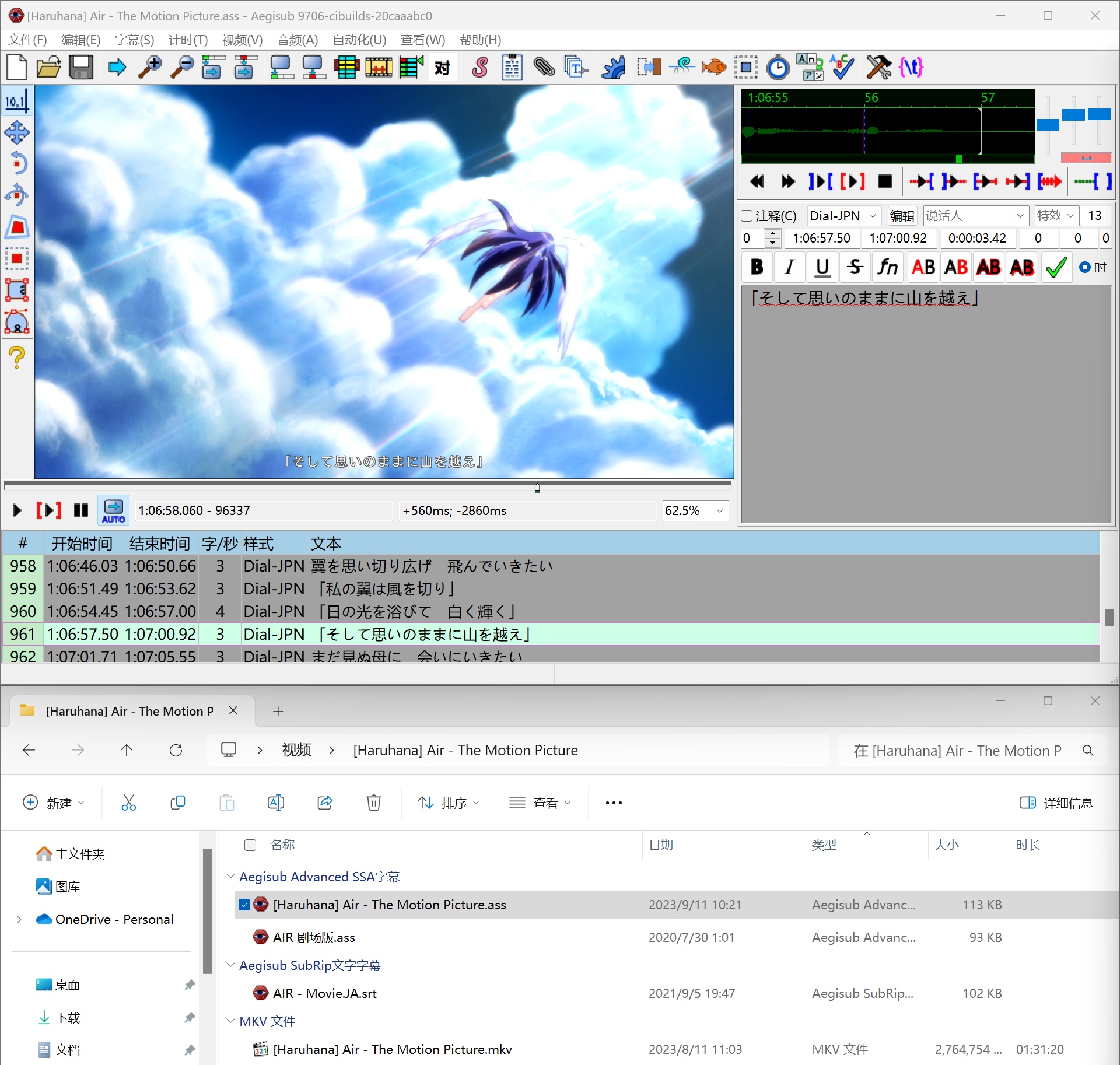This screenshot has width=1120, height=1065.
Task: Open the Attachments paperclip icon
Action: pyautogui.click(x=544, y=67)
